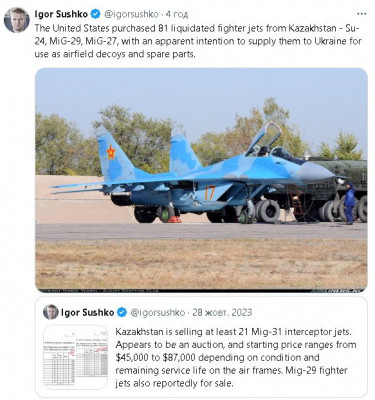This screenshot has width=375, height=400.
Task: Click the main tweet text about 81 fighter jets
Action: point(198,41)
